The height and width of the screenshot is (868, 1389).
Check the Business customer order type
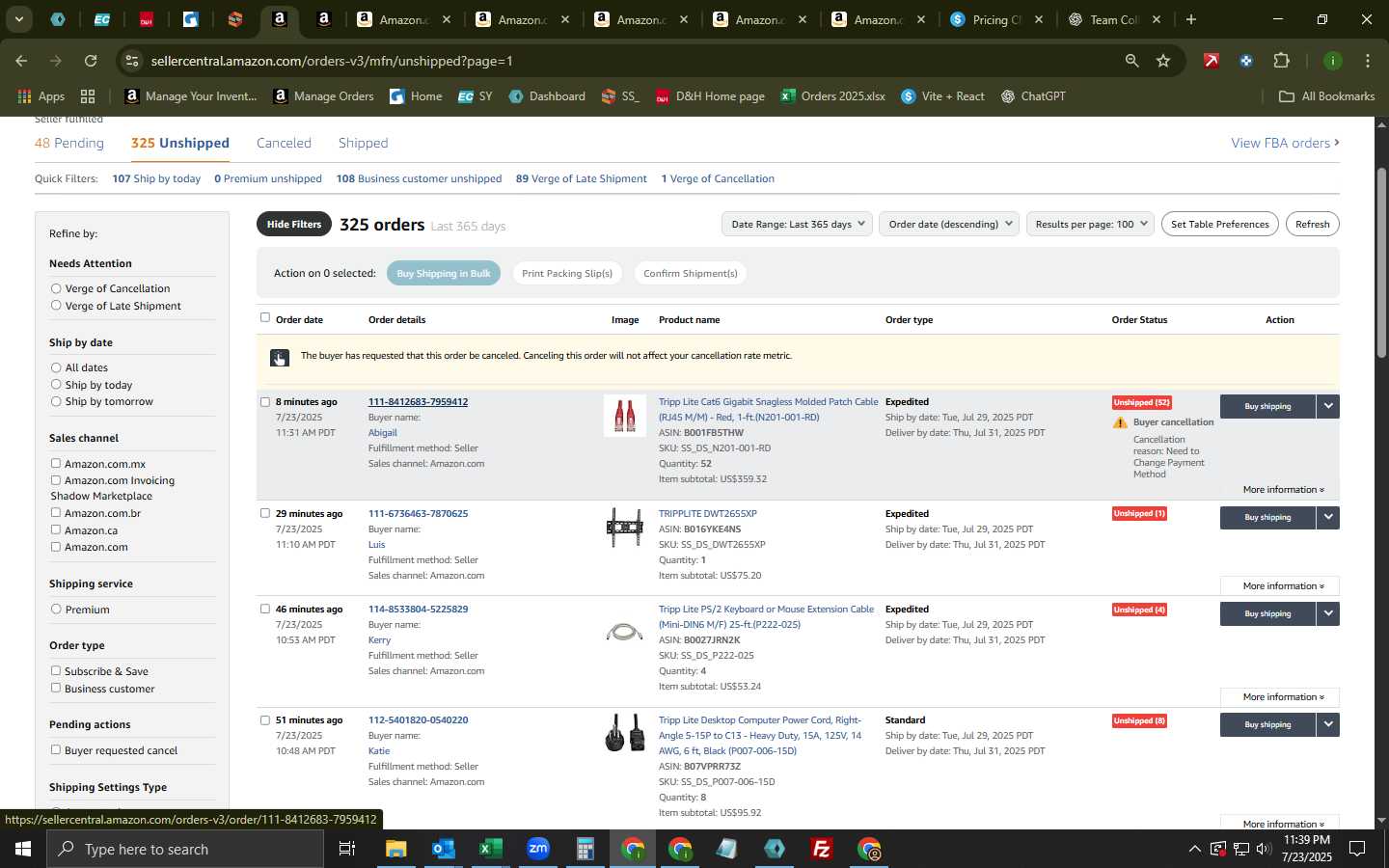(56, 689)
